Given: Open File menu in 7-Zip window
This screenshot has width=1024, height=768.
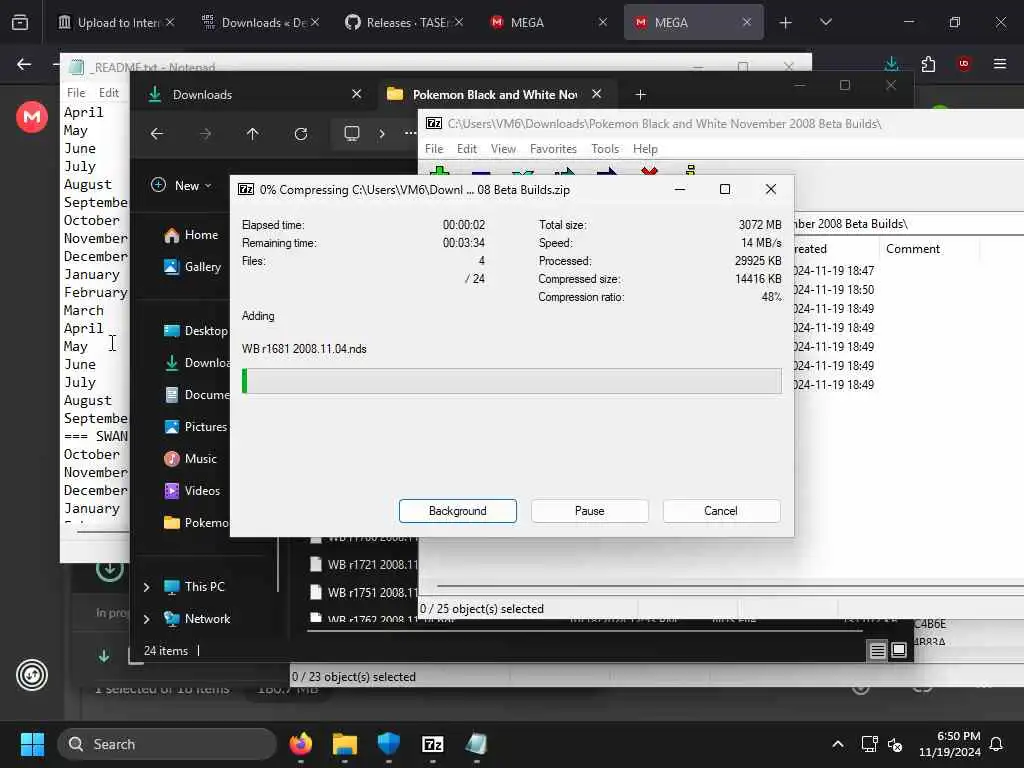Looking at the screenshot, I should pos(434,149).
